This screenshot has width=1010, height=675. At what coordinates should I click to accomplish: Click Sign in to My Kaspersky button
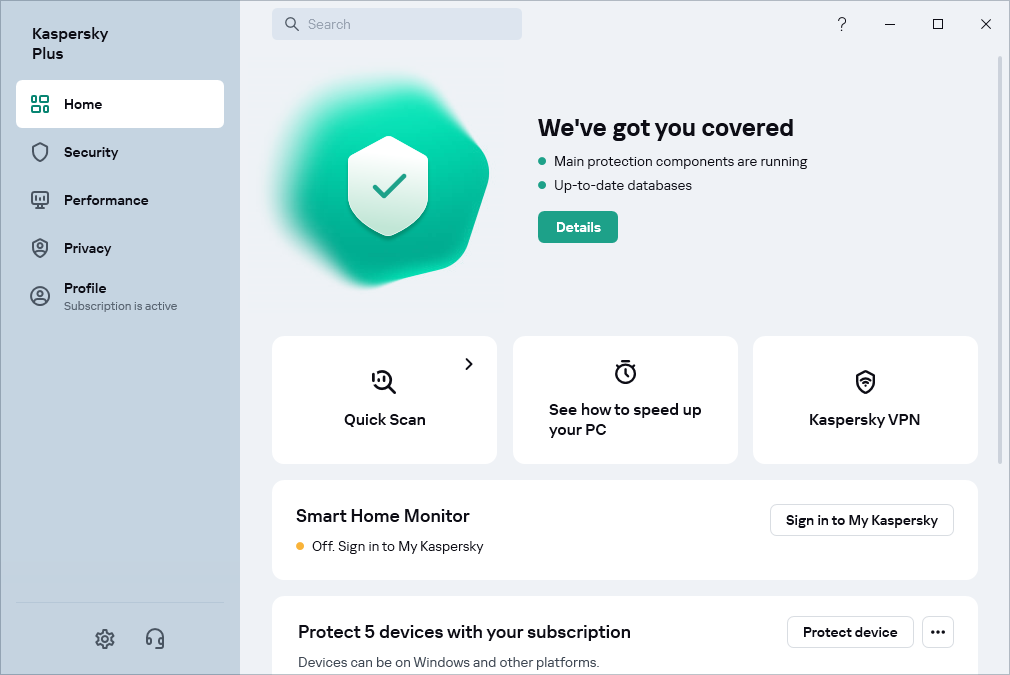(861, 520)
